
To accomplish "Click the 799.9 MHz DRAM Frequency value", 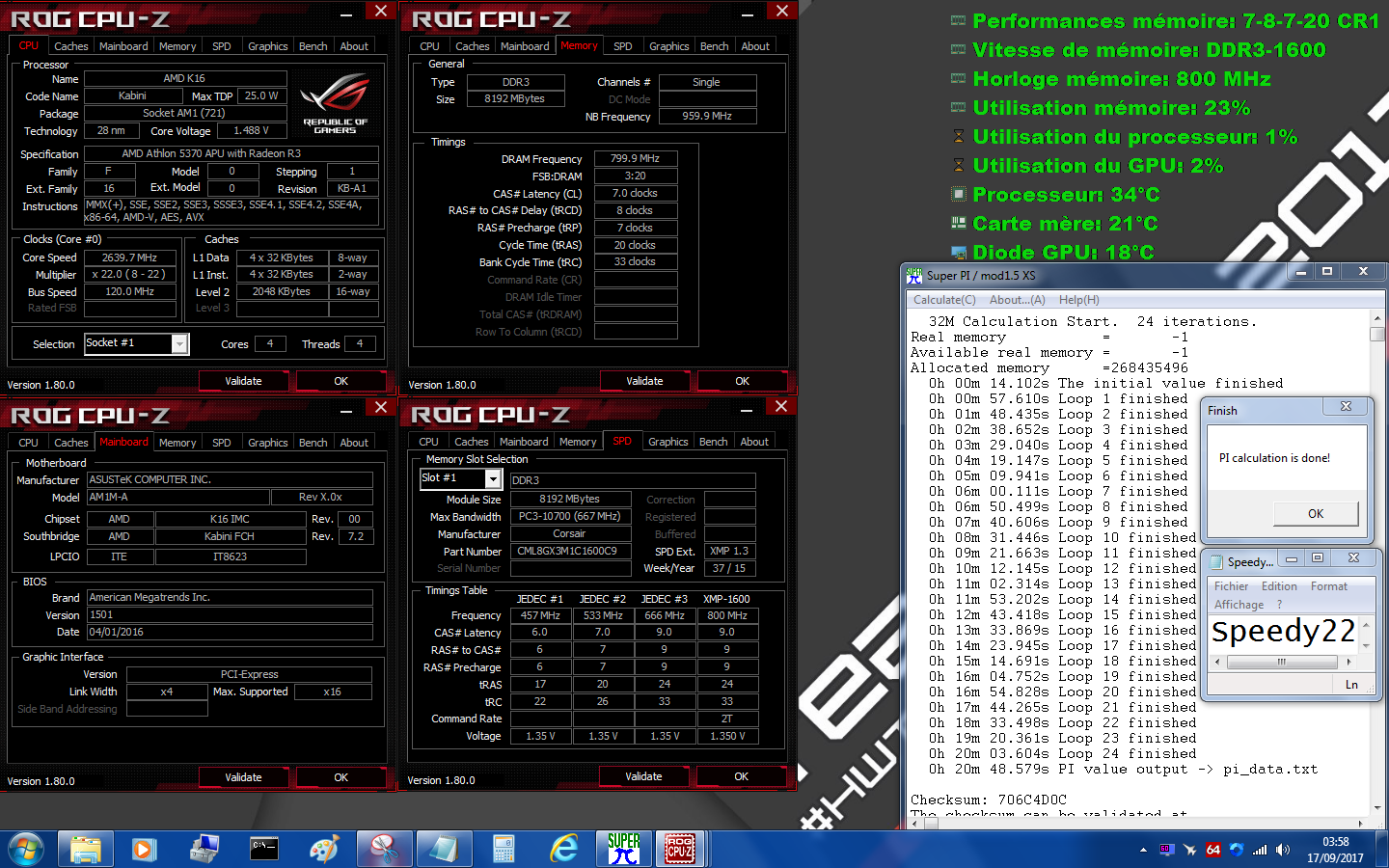I will point(635,158).
